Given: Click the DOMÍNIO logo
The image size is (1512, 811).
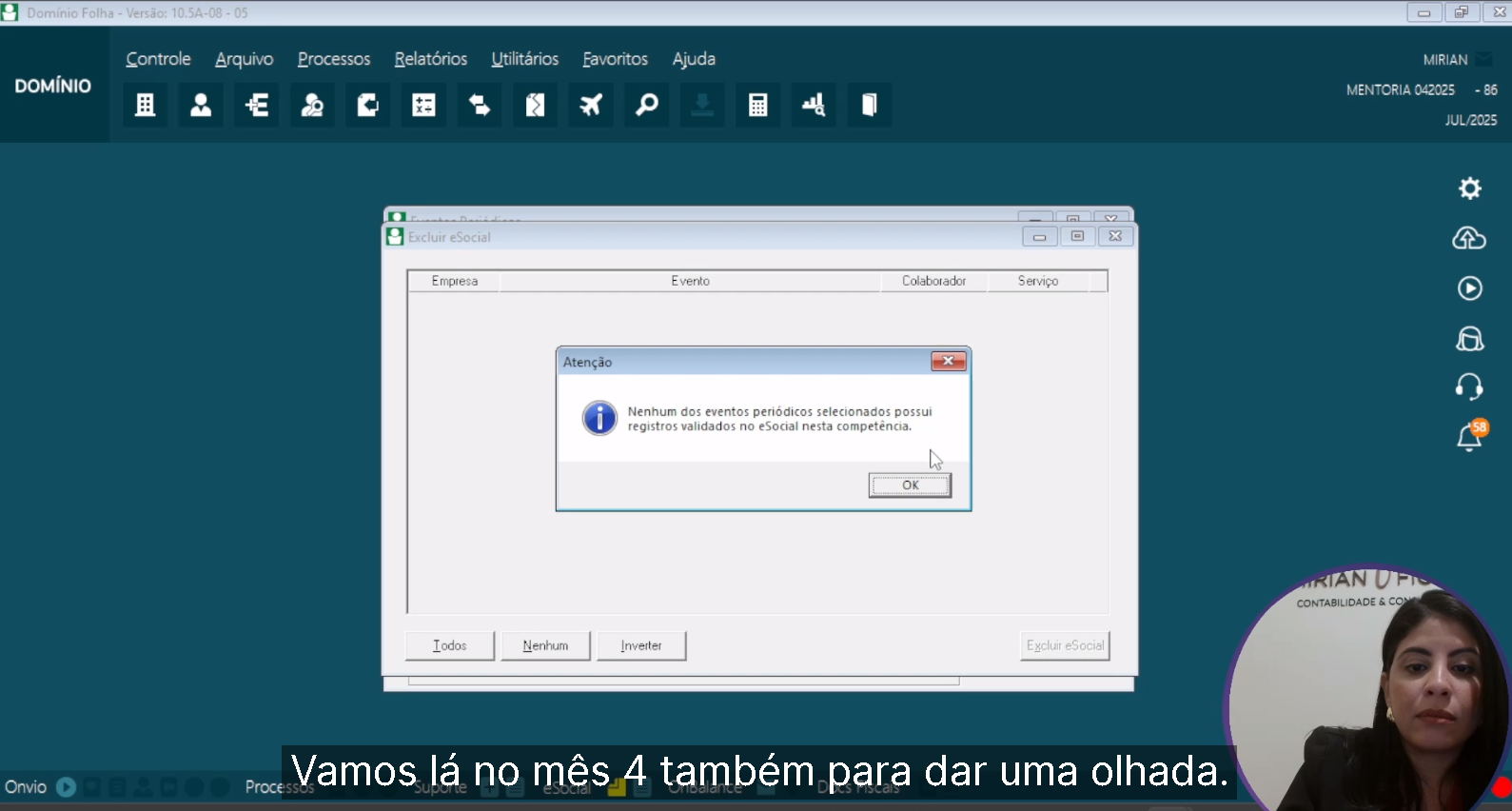Looking at the screenshot, I should click(x=53, y=86).
